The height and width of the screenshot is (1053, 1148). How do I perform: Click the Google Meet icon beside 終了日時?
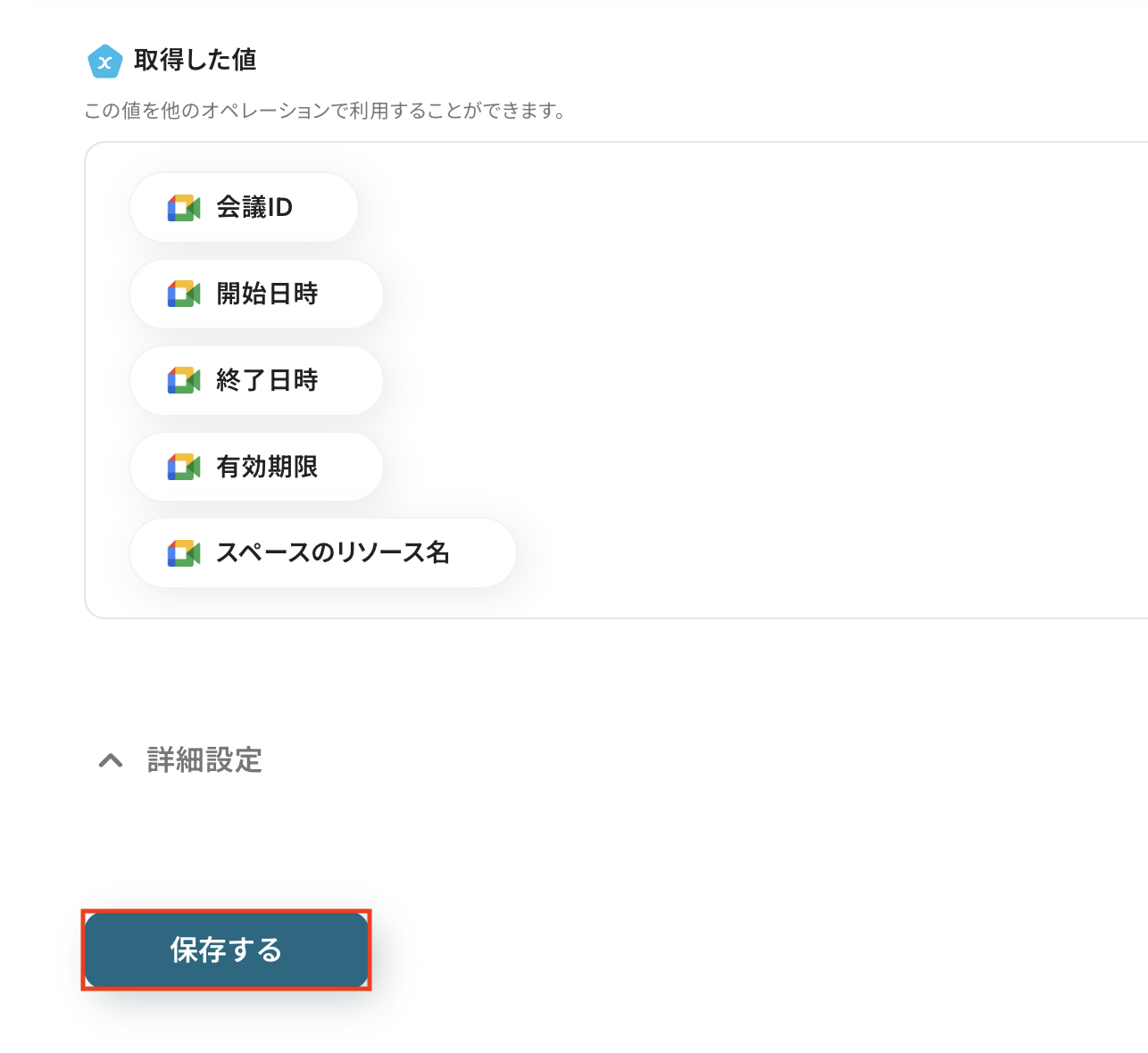click(x=184, y=381)
